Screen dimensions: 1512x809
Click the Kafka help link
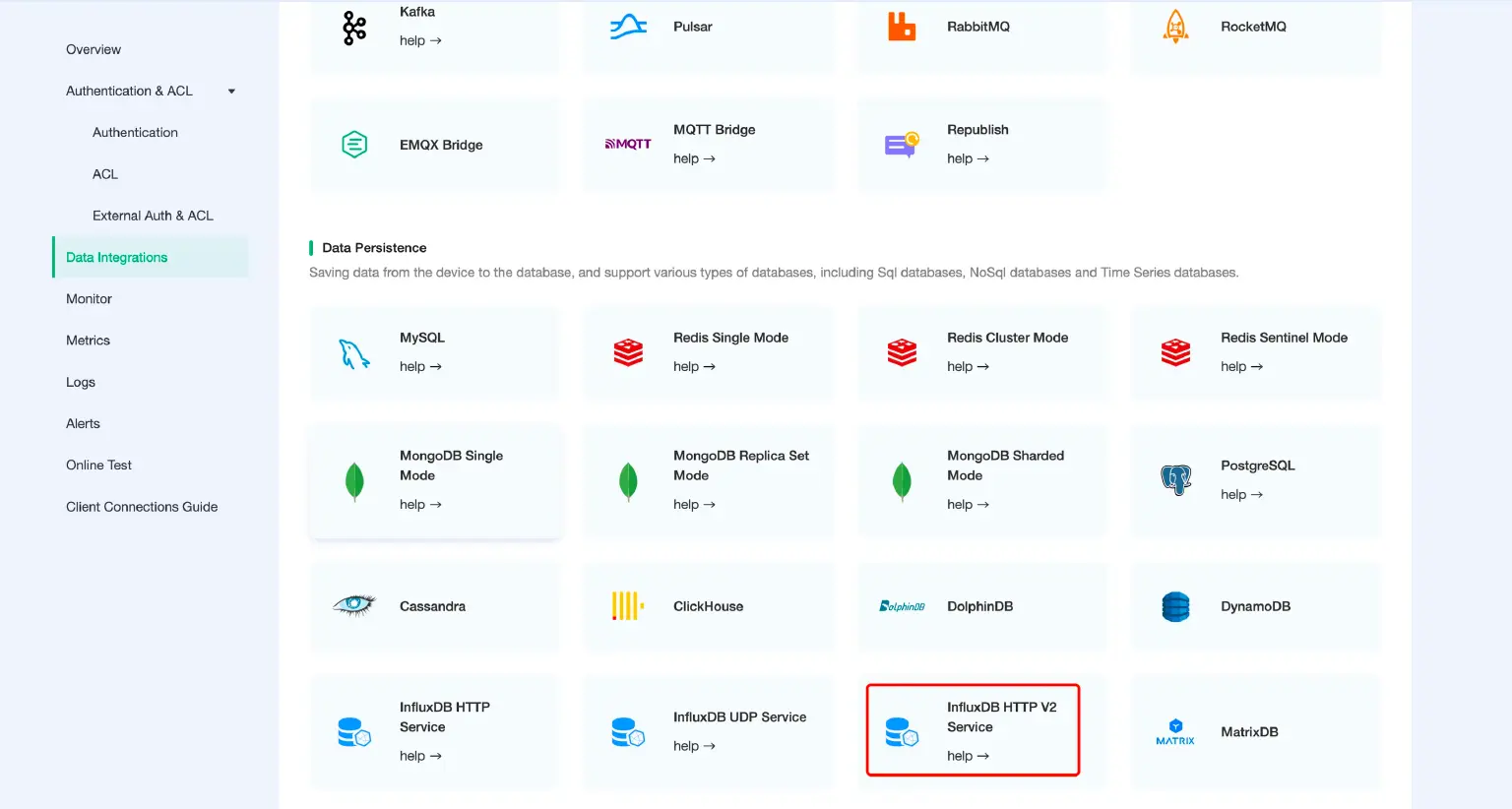420,40
